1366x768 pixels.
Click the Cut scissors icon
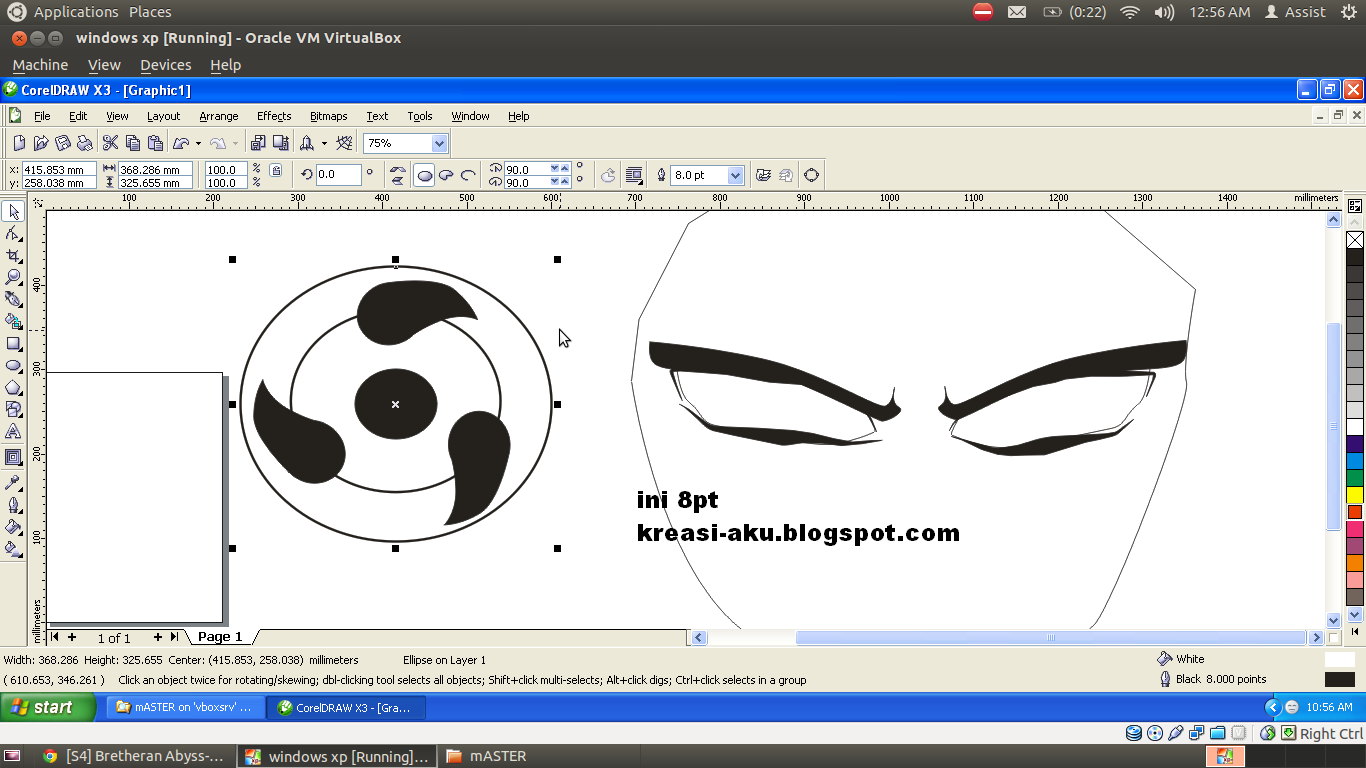[111, 143]
